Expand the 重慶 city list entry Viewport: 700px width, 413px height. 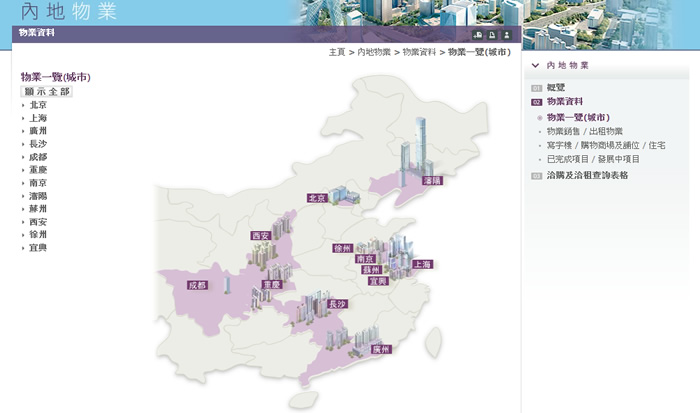click(38, 170)
